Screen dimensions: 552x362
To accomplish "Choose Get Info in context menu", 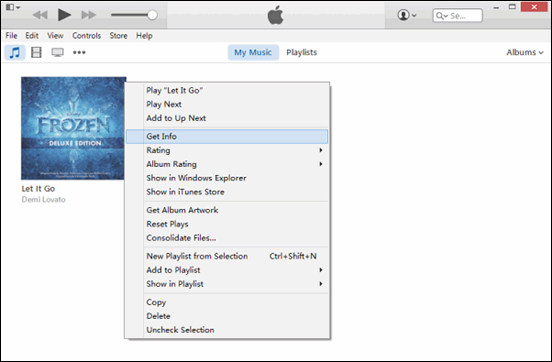I will pyautogui.click(x=227, y=136).
